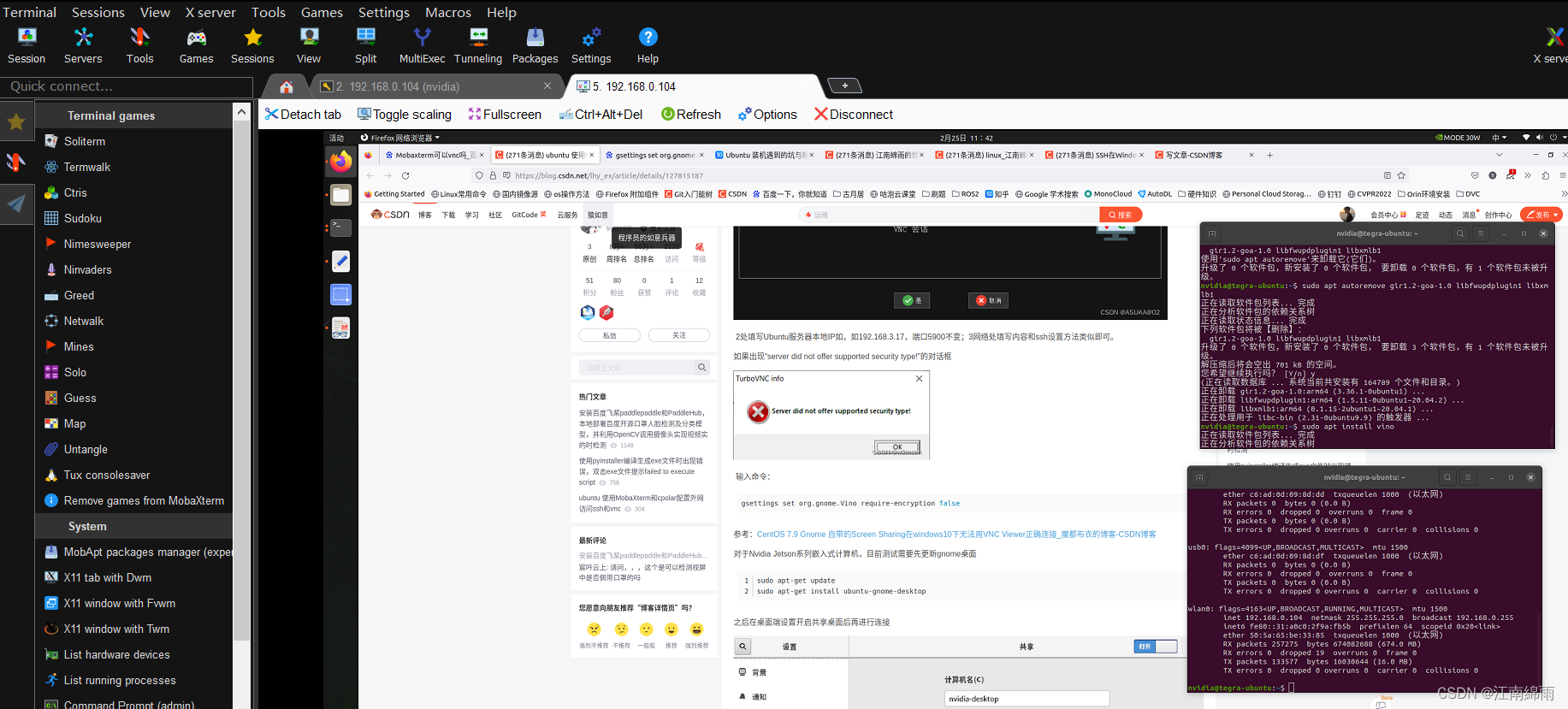1568x709 pixels.
Task: Open the Macros menu
Action: point(448,12)
